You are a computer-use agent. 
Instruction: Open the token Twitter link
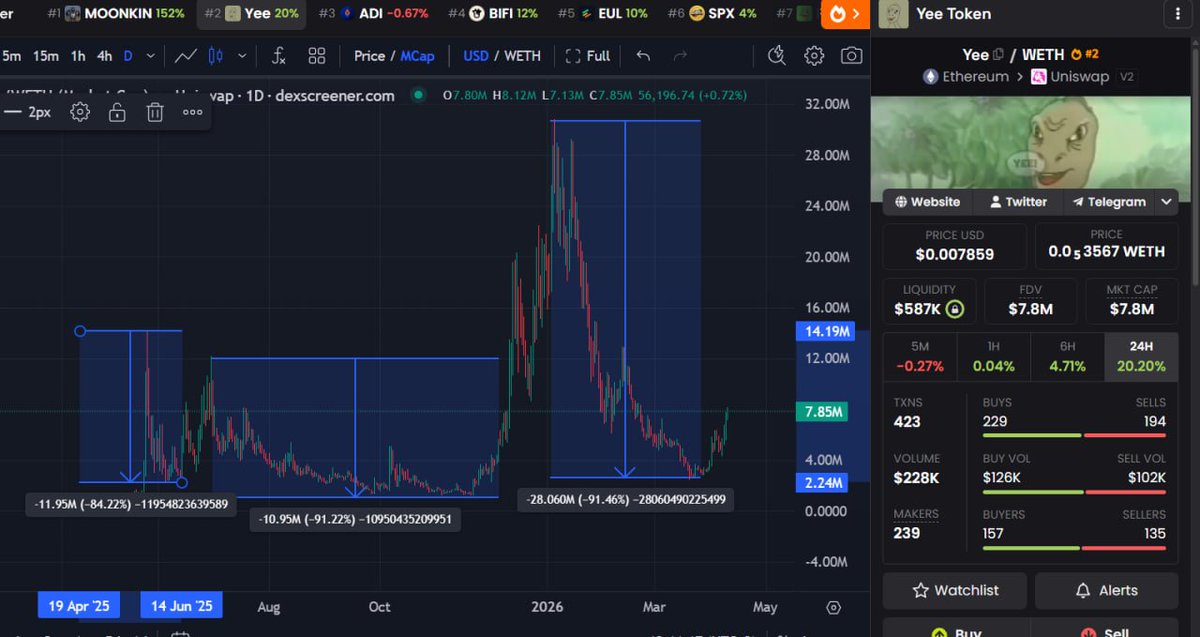click(1018, 202)
